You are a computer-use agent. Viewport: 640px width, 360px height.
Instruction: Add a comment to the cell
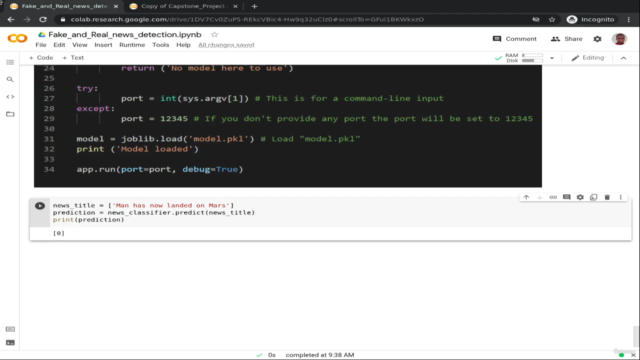click(x=567, y=197)
